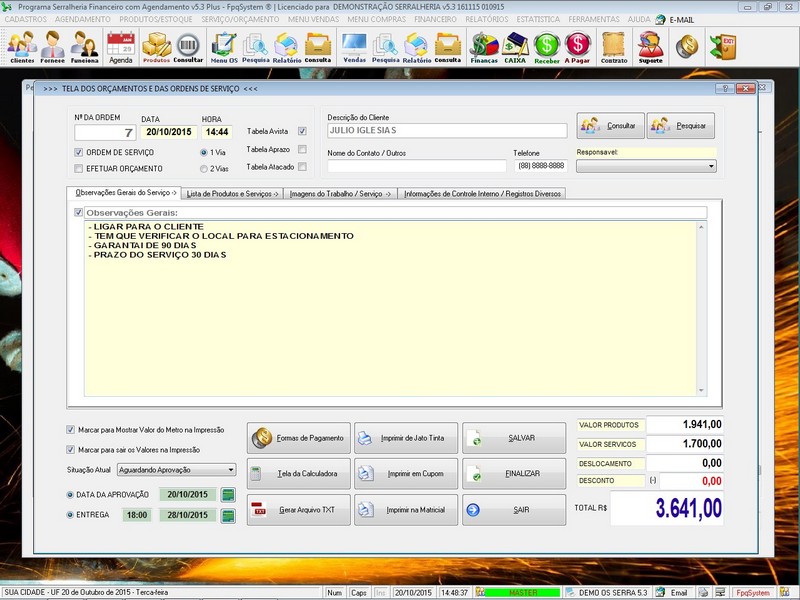Switch to Imagens do Trabalho / Serviço tab
This screenshot has height=600, width=800.
[x=340, y=194]
